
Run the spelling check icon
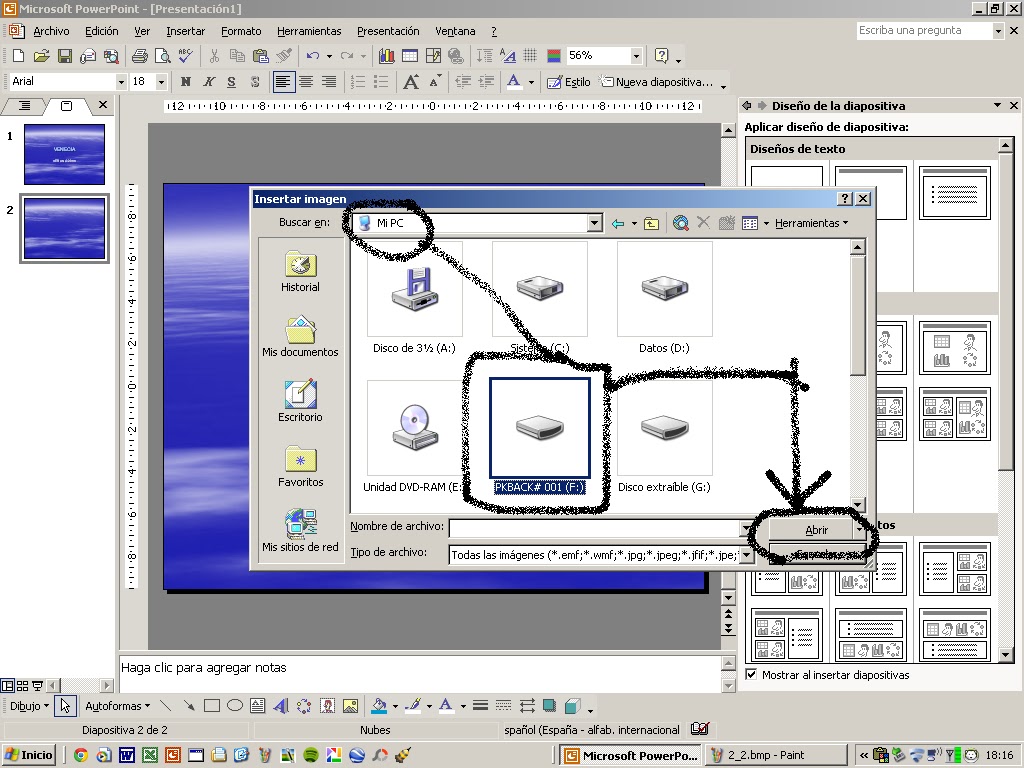[x=185, y=56]
